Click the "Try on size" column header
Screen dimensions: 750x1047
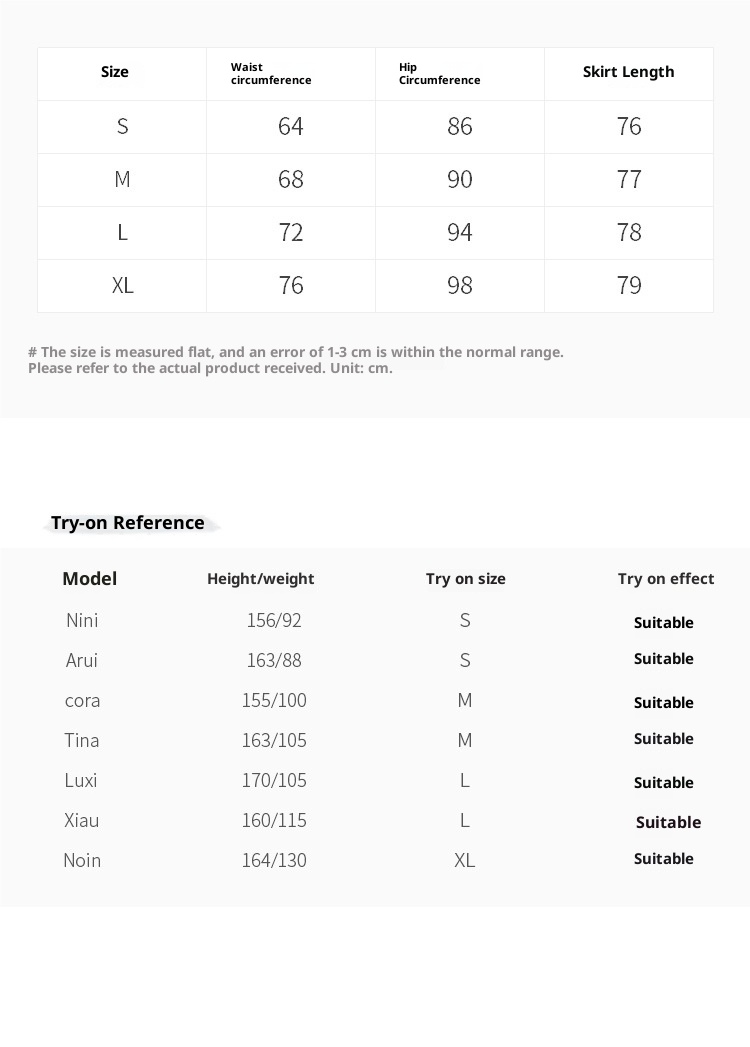pyautogui.click(x=465, y=579)
